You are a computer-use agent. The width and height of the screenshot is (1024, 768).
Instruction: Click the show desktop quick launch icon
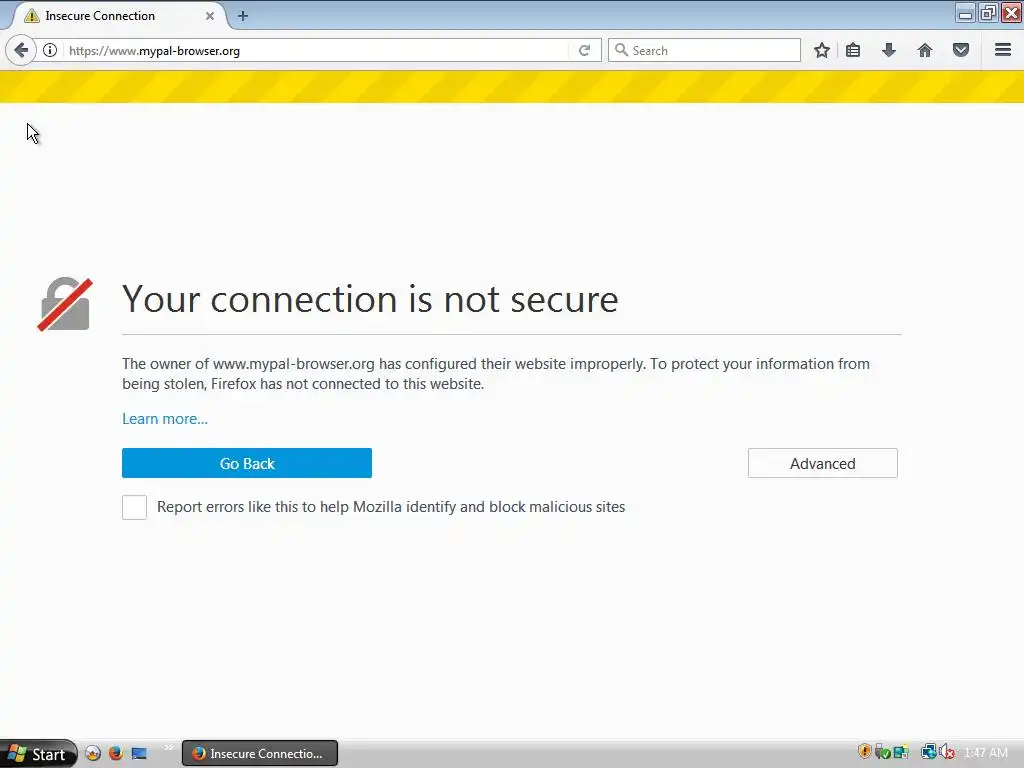[139, 753]
